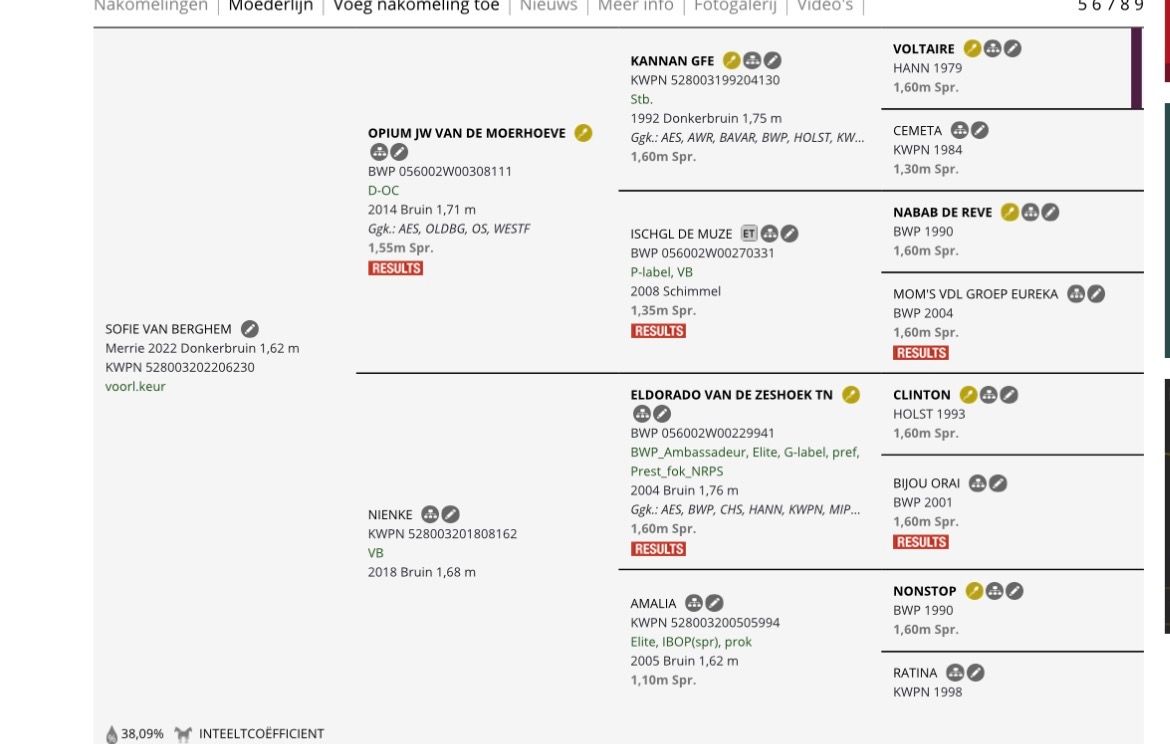
Task: Click the RESULTS button under OPIUM JW VAN DE MOERHOEVE
Action: pyautogui.click(x=395, y=268)
